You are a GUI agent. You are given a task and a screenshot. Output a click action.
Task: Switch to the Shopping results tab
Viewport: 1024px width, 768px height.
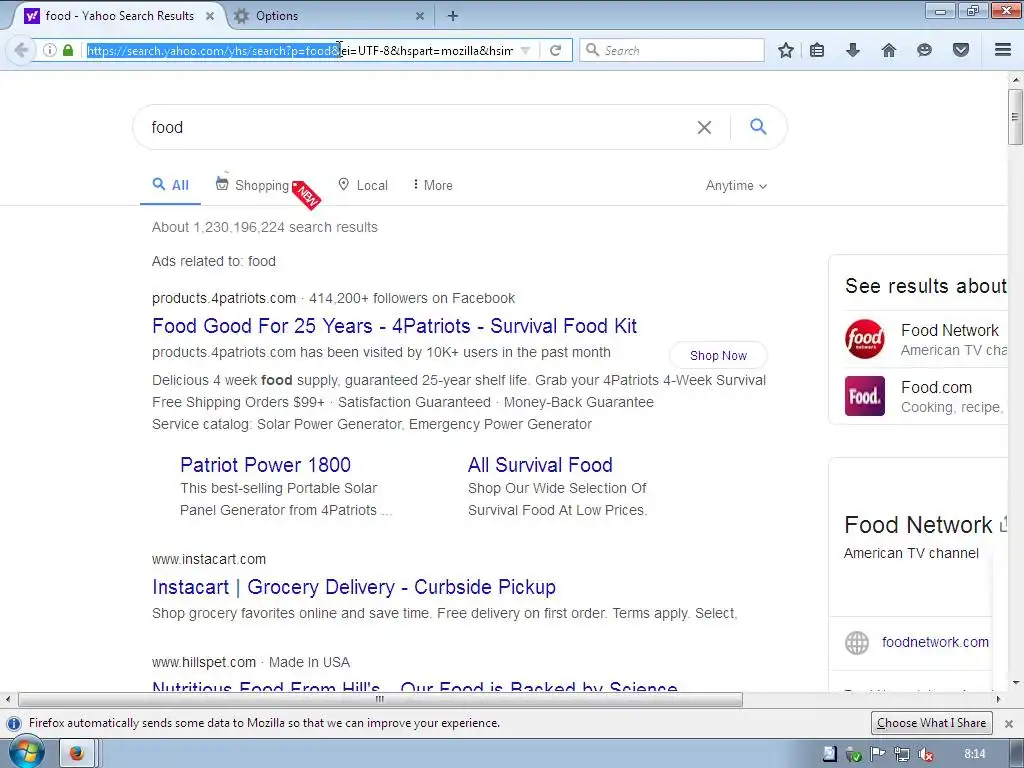pyautogui.click(x=253, y=185)
